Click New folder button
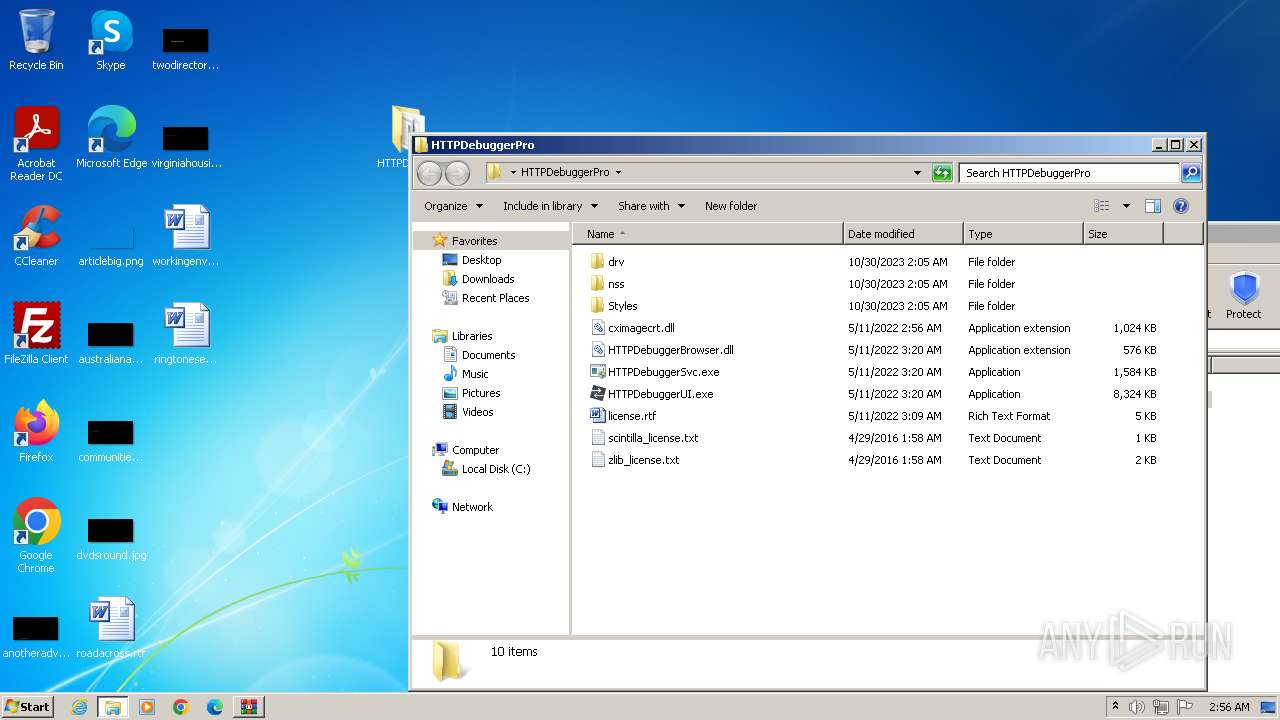This screenshot has height=720, width=1280. 731,206
